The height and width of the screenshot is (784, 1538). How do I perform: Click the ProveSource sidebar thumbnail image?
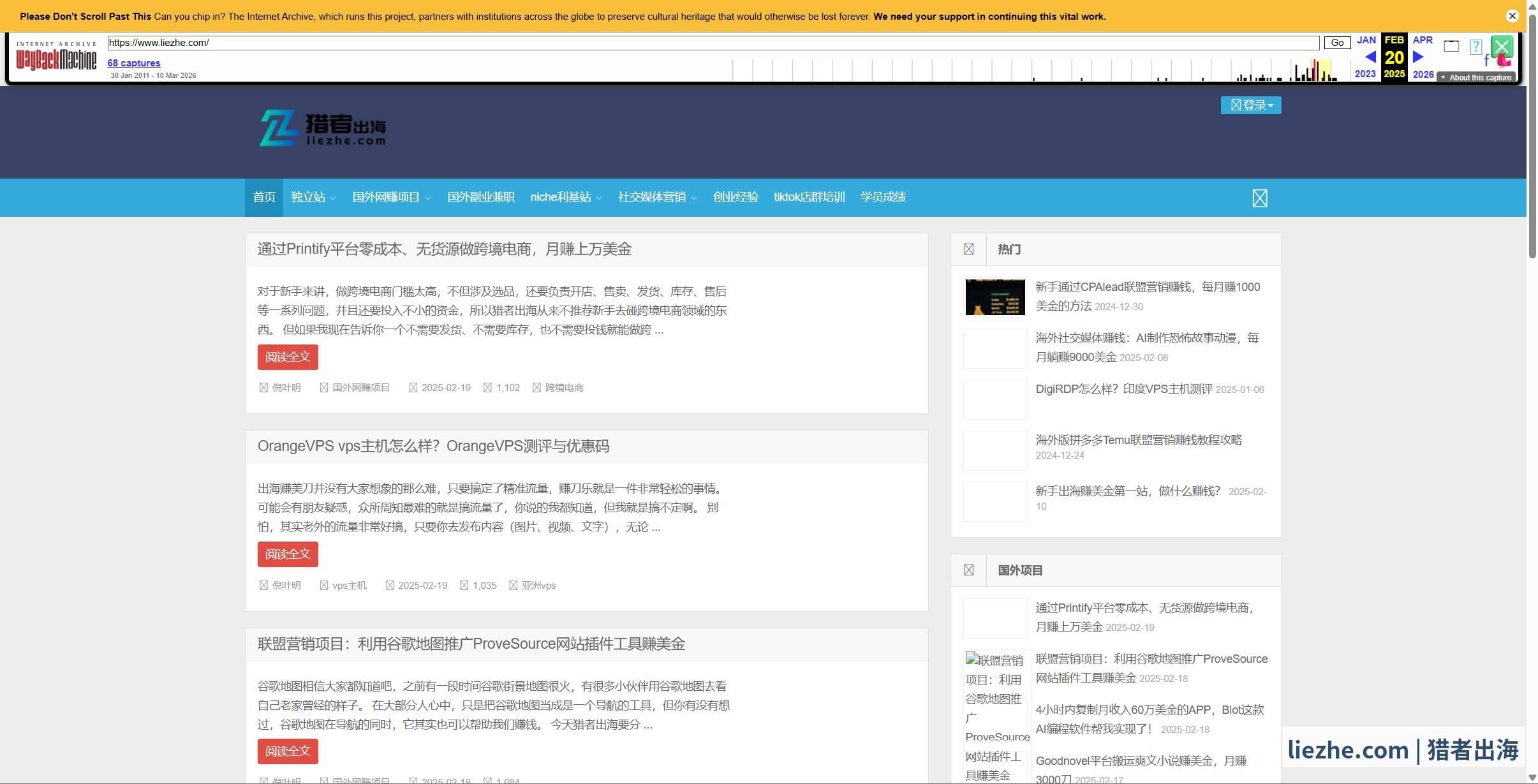pyautogui.click(x=997, y=717)
